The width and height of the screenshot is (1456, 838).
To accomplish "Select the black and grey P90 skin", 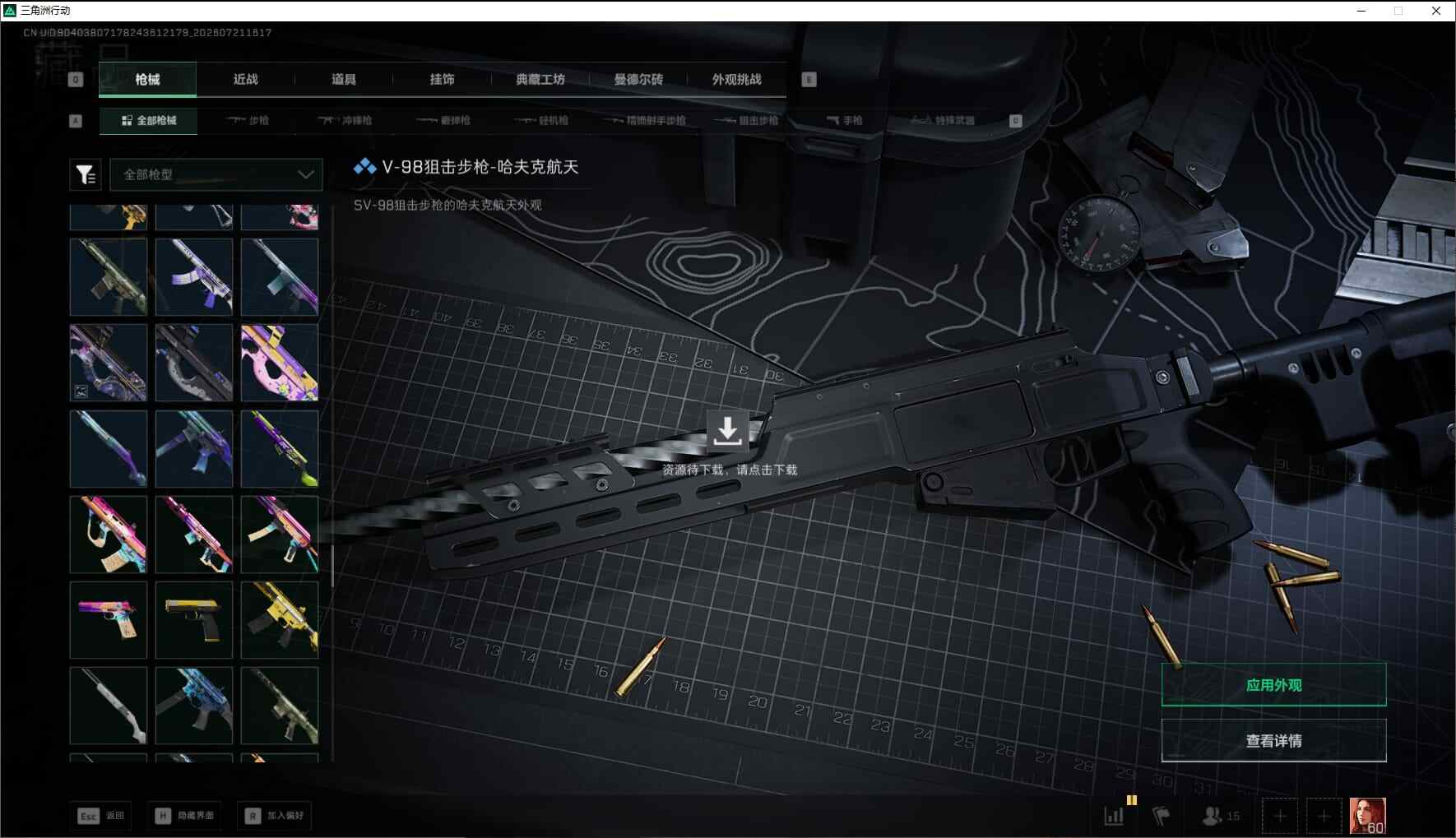I will [x=194, y=363].
